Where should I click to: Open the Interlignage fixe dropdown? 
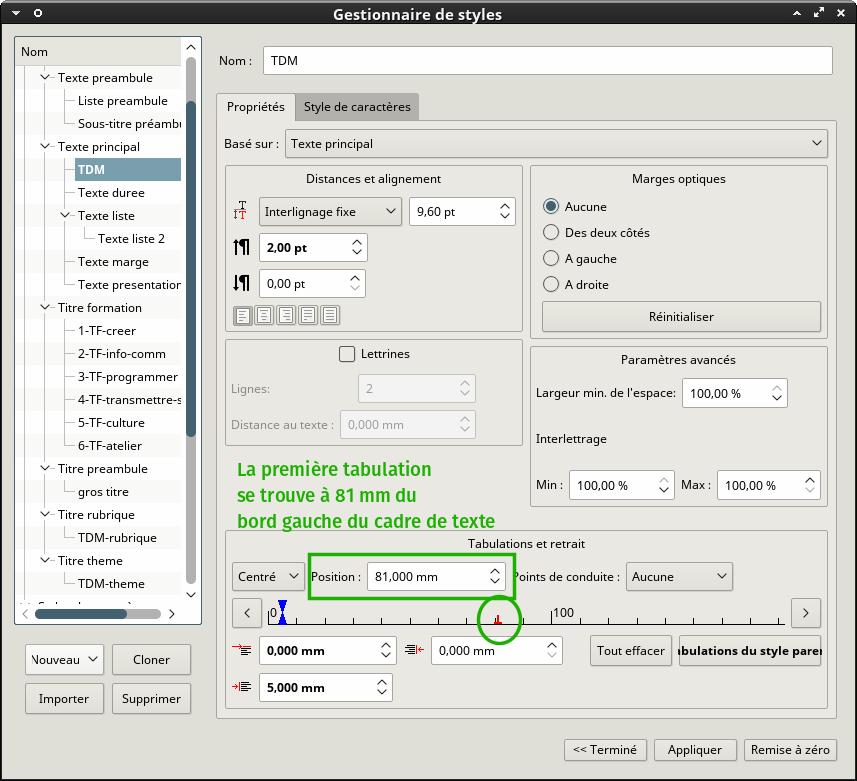330,212
